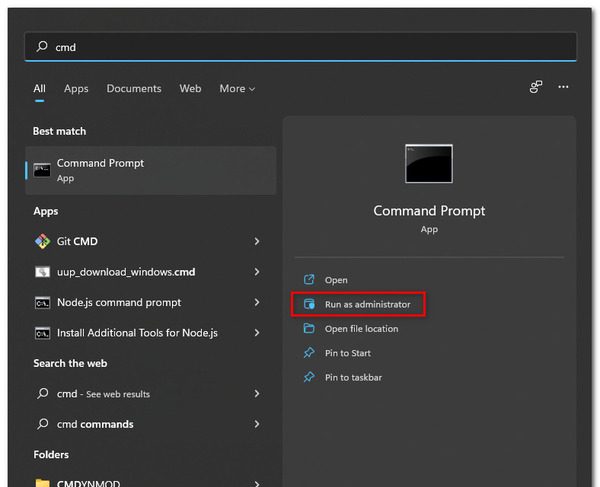Viewport: 600px width, 487px height.
Task: Switch to the Web tab
Action: tap(190, 88)
